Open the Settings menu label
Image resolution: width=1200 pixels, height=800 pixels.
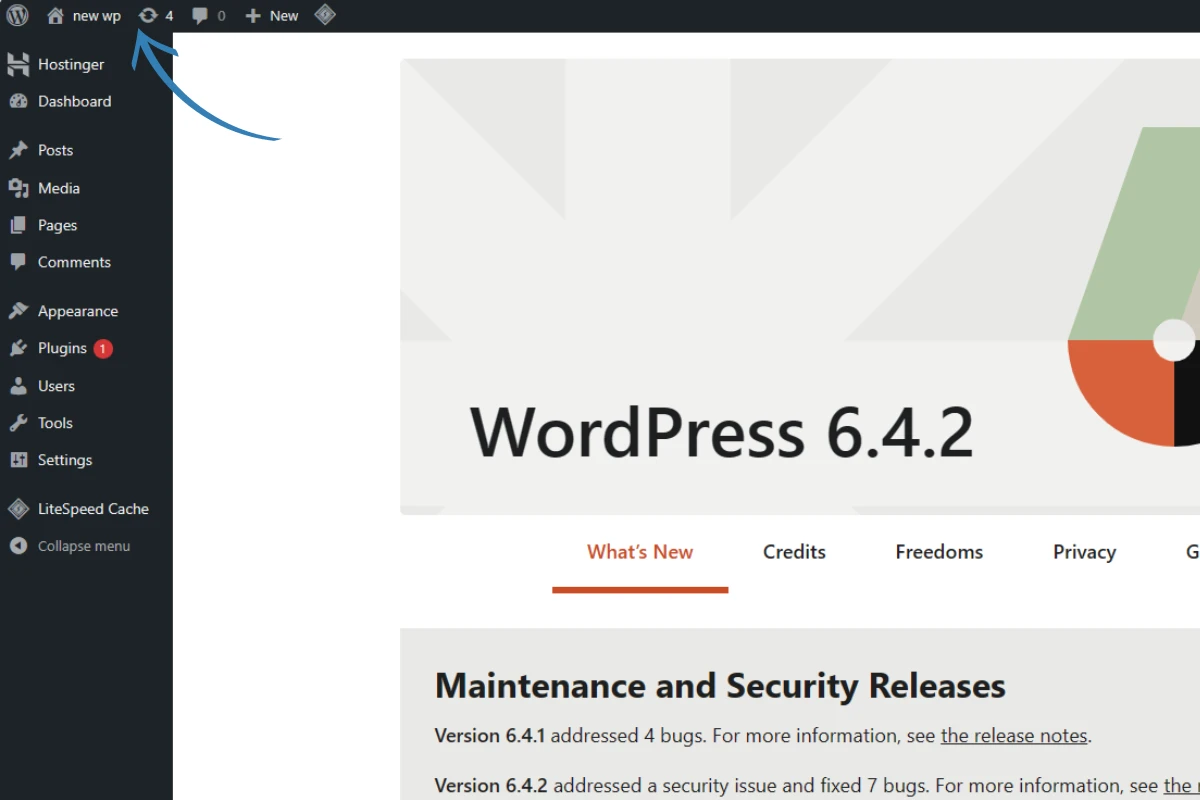pos(65,460)
